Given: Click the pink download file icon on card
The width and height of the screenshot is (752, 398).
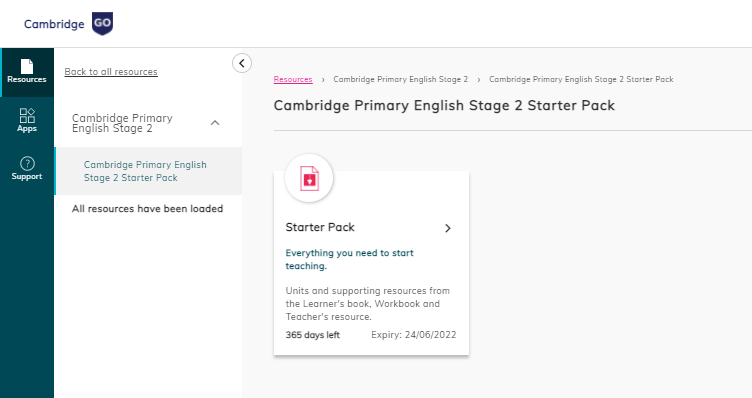Looking at the screenshot, I should (x=309, y=178).
